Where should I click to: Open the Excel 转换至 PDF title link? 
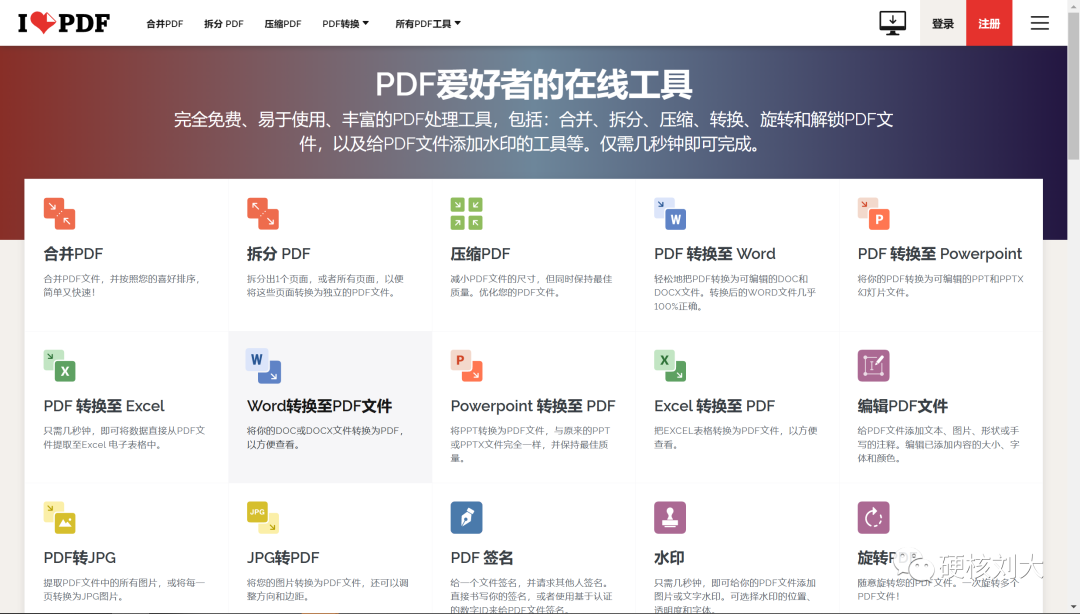[x=714, y=406]
